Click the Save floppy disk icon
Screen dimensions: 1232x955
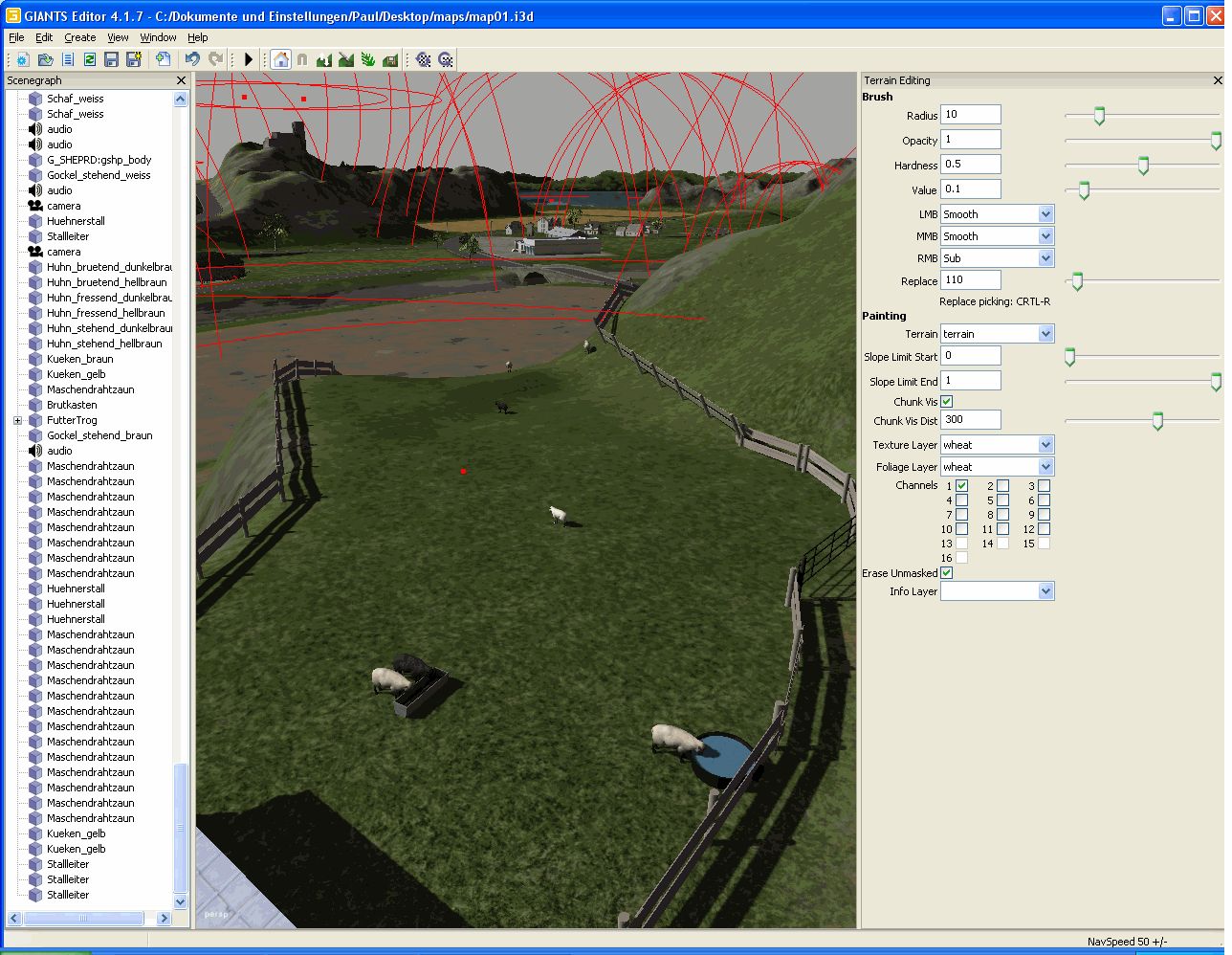point(111,59)
